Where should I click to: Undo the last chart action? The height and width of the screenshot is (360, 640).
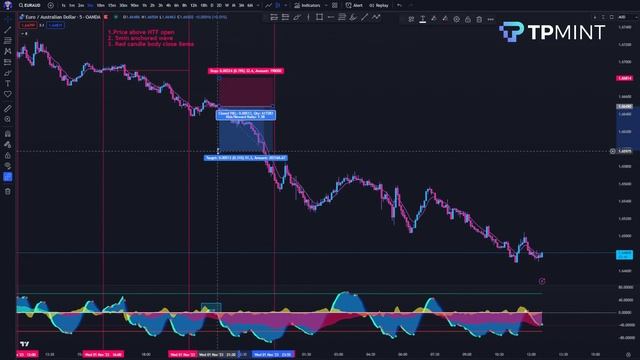(x=400, y=5)
